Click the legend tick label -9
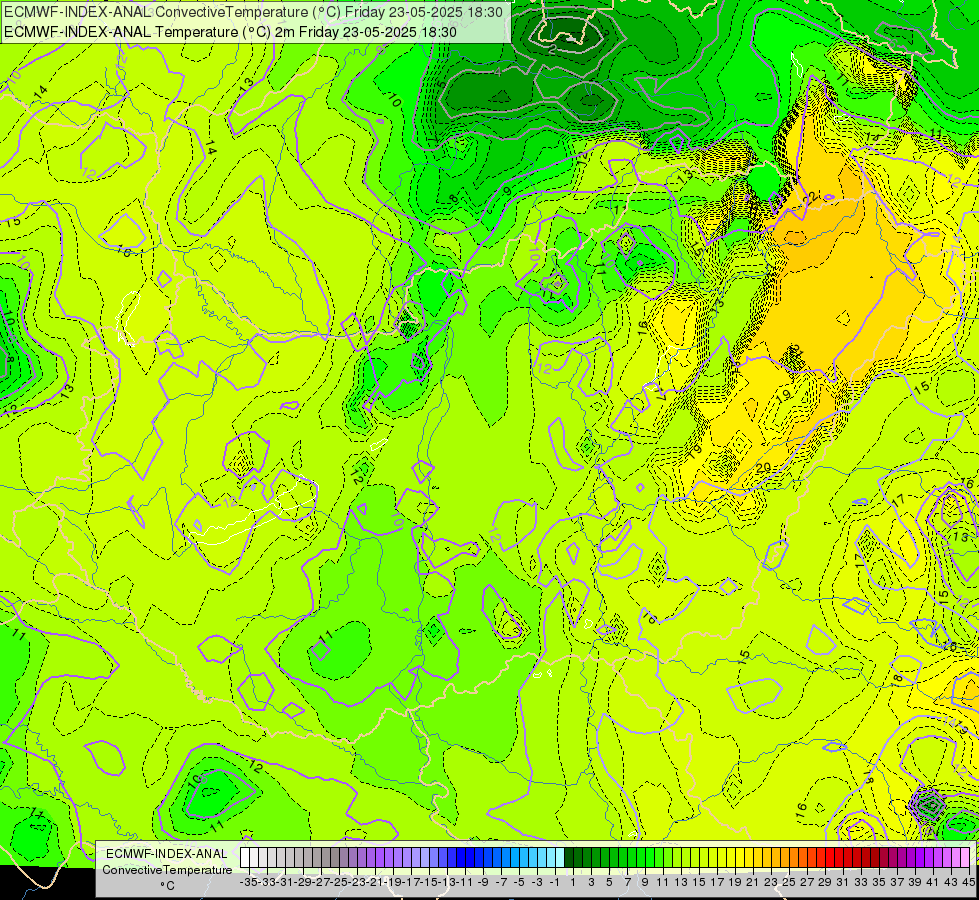Image resolution: width=979 pixels, height=900 pixels. pyautogui.click(x=483, y=883)
